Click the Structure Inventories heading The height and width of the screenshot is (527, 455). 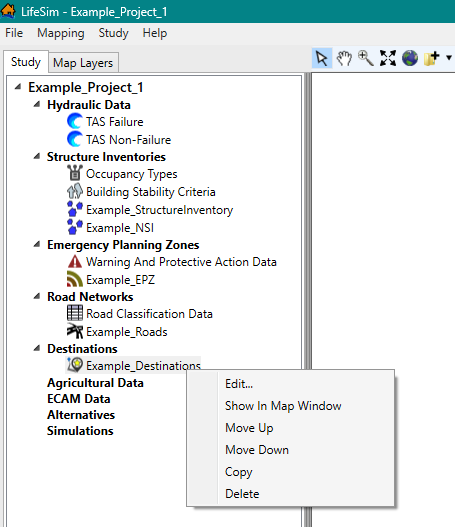(106, 157)
